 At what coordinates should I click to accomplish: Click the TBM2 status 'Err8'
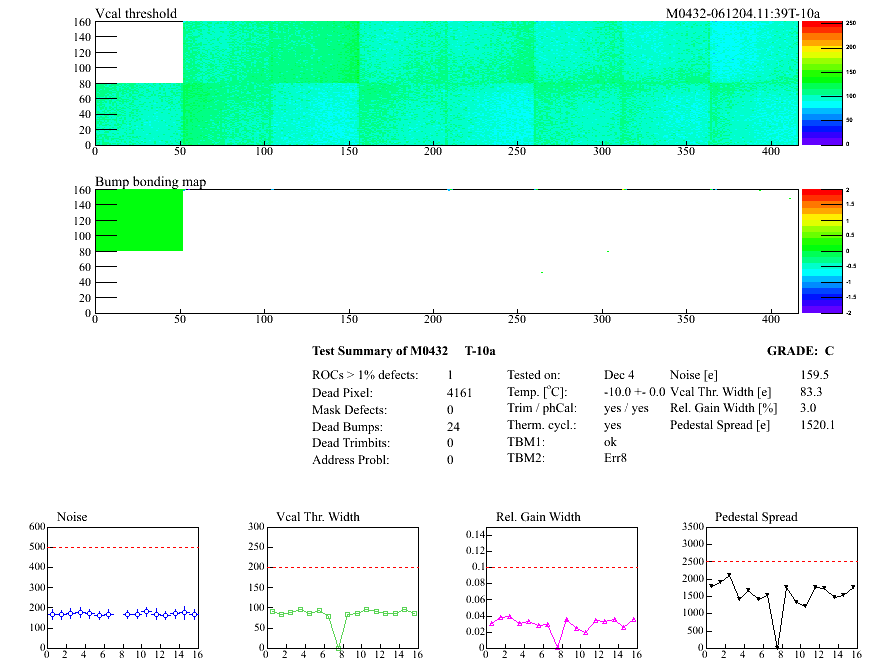(x=615, y=458)
